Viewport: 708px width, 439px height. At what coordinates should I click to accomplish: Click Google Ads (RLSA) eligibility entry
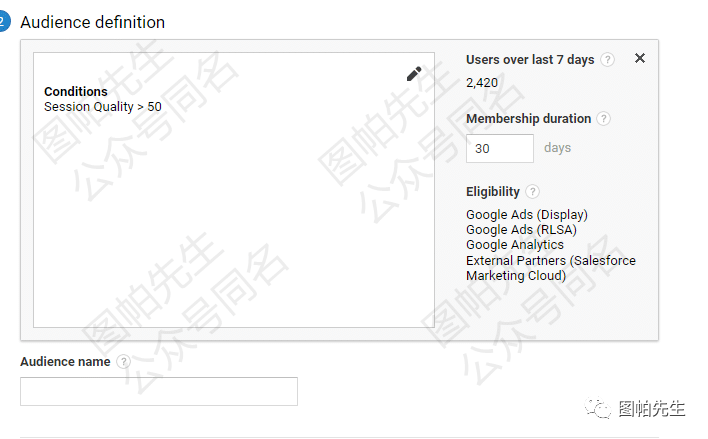pos(521,230)
